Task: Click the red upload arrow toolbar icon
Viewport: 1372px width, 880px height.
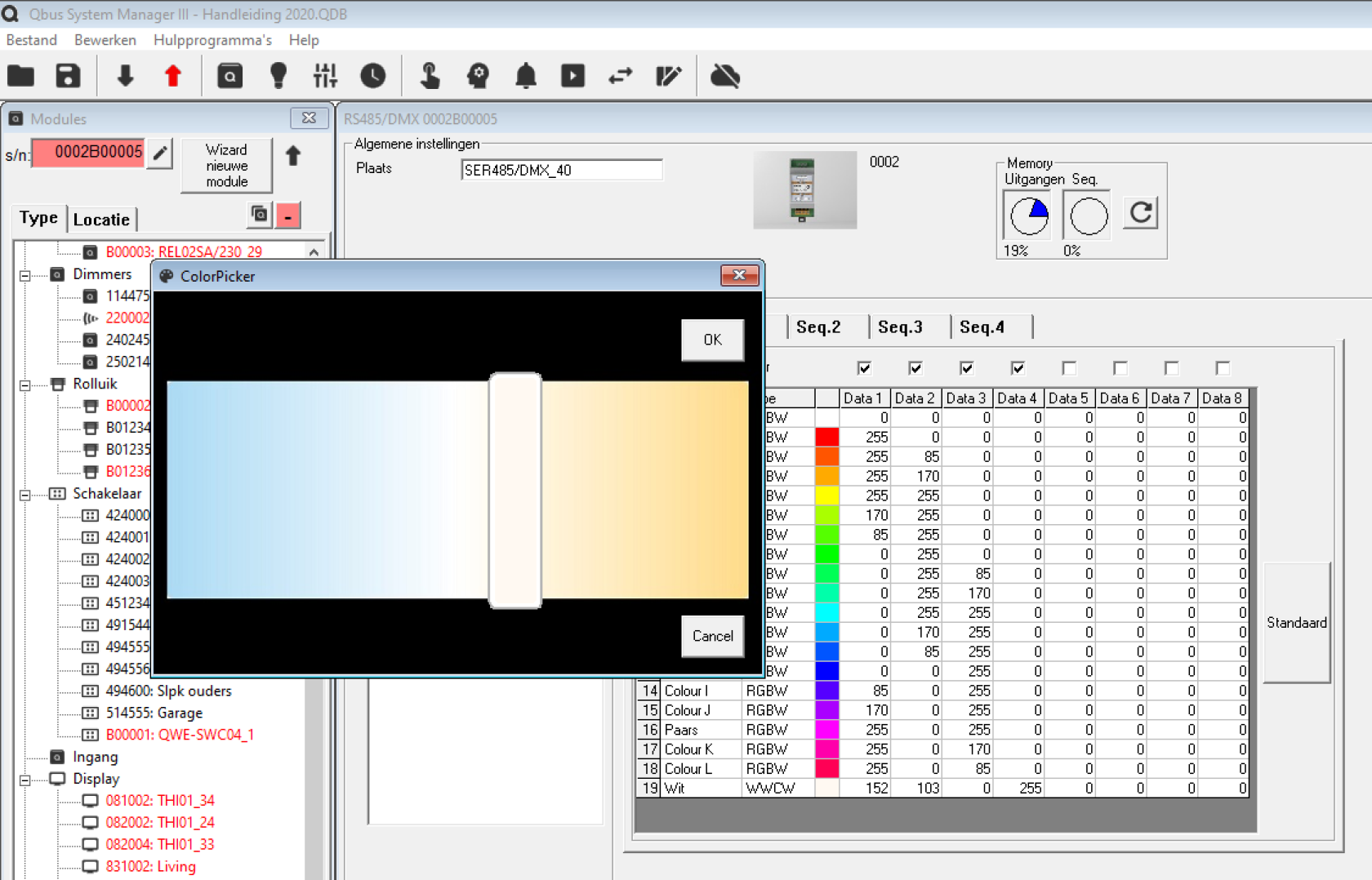Action: 172,76
